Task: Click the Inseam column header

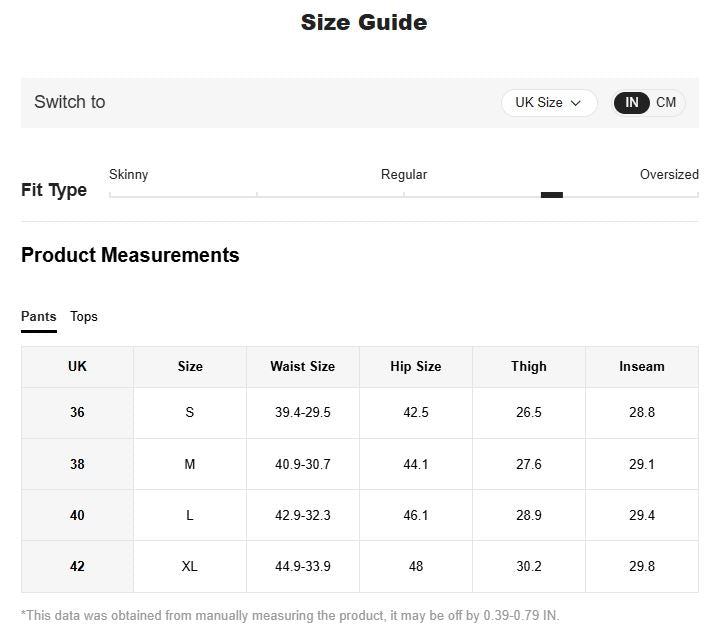Action: click(x=642, y=367)
